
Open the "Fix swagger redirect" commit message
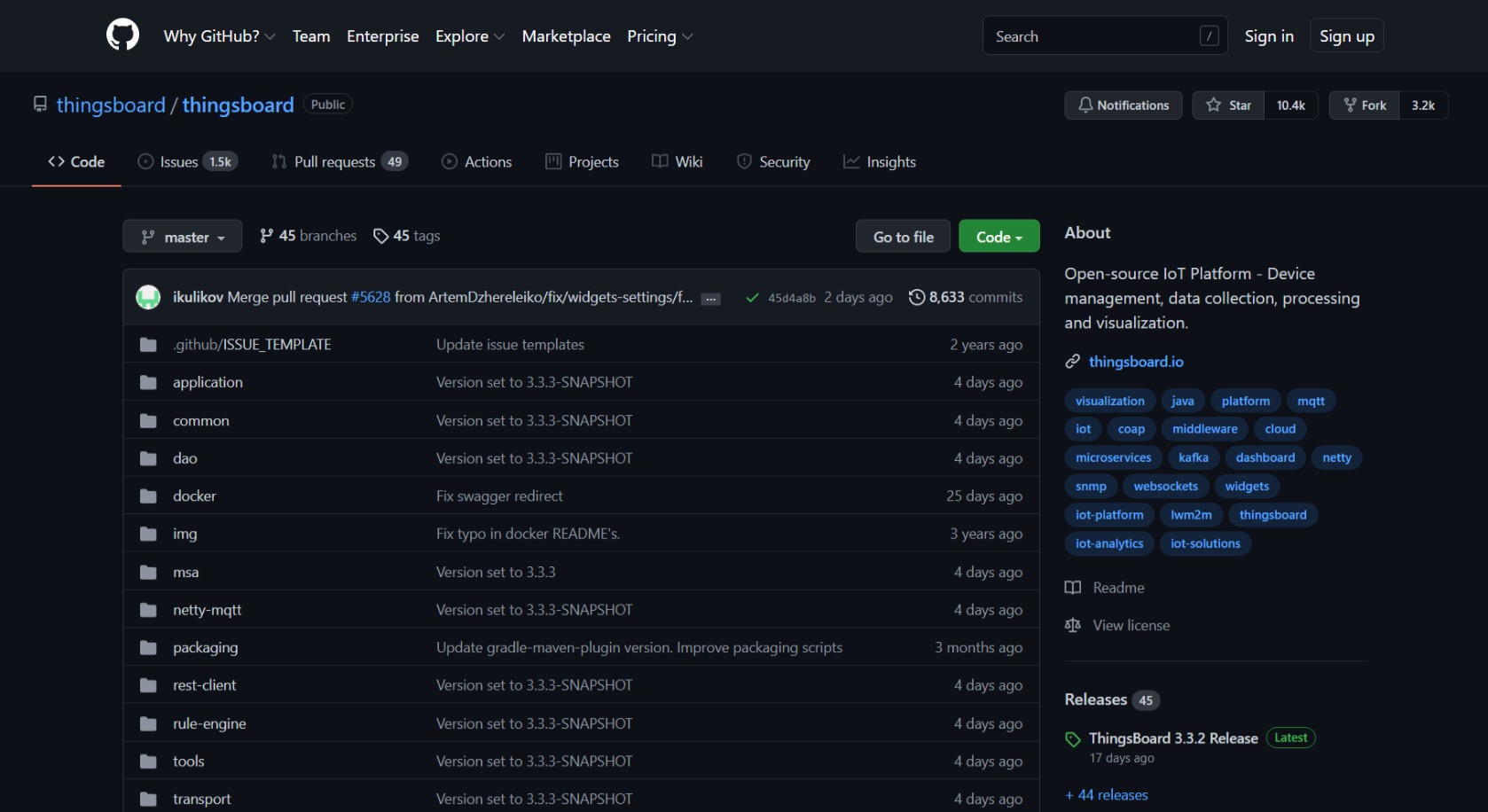(x=499, y=496)
